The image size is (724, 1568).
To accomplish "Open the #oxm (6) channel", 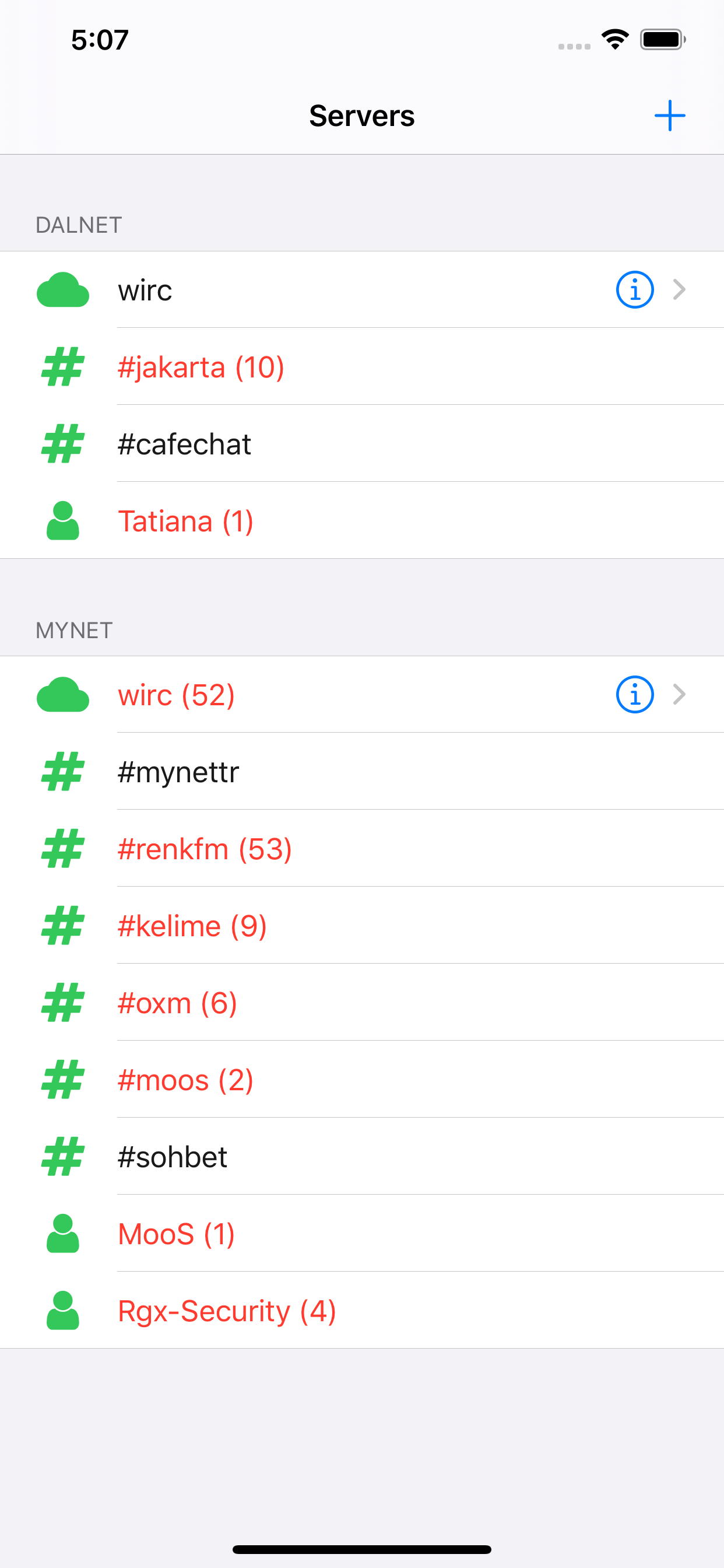I will coord(362,1003).
